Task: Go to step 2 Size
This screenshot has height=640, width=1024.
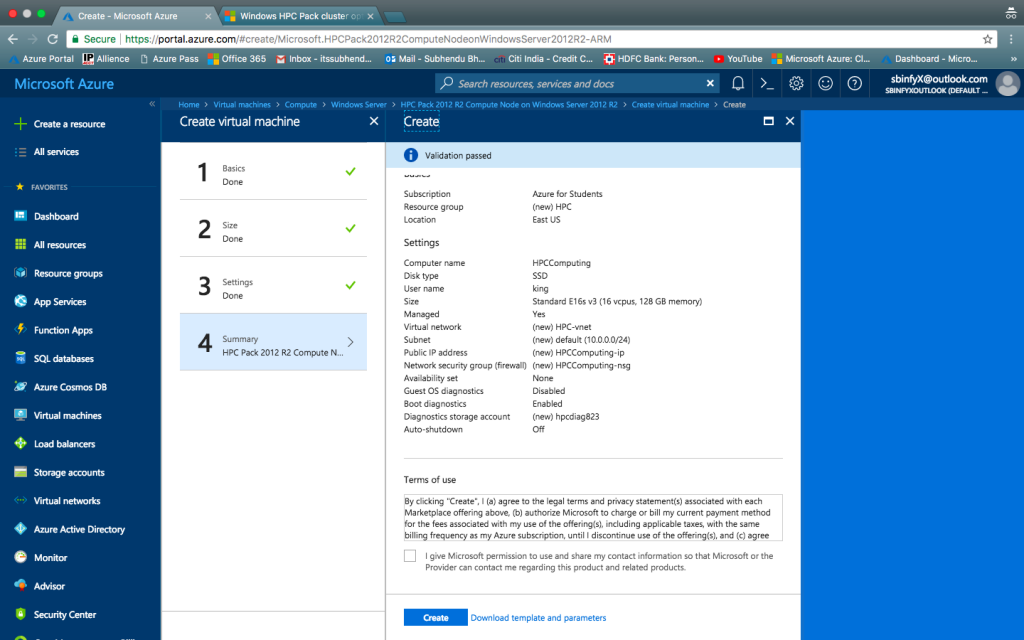Action: 273,229
